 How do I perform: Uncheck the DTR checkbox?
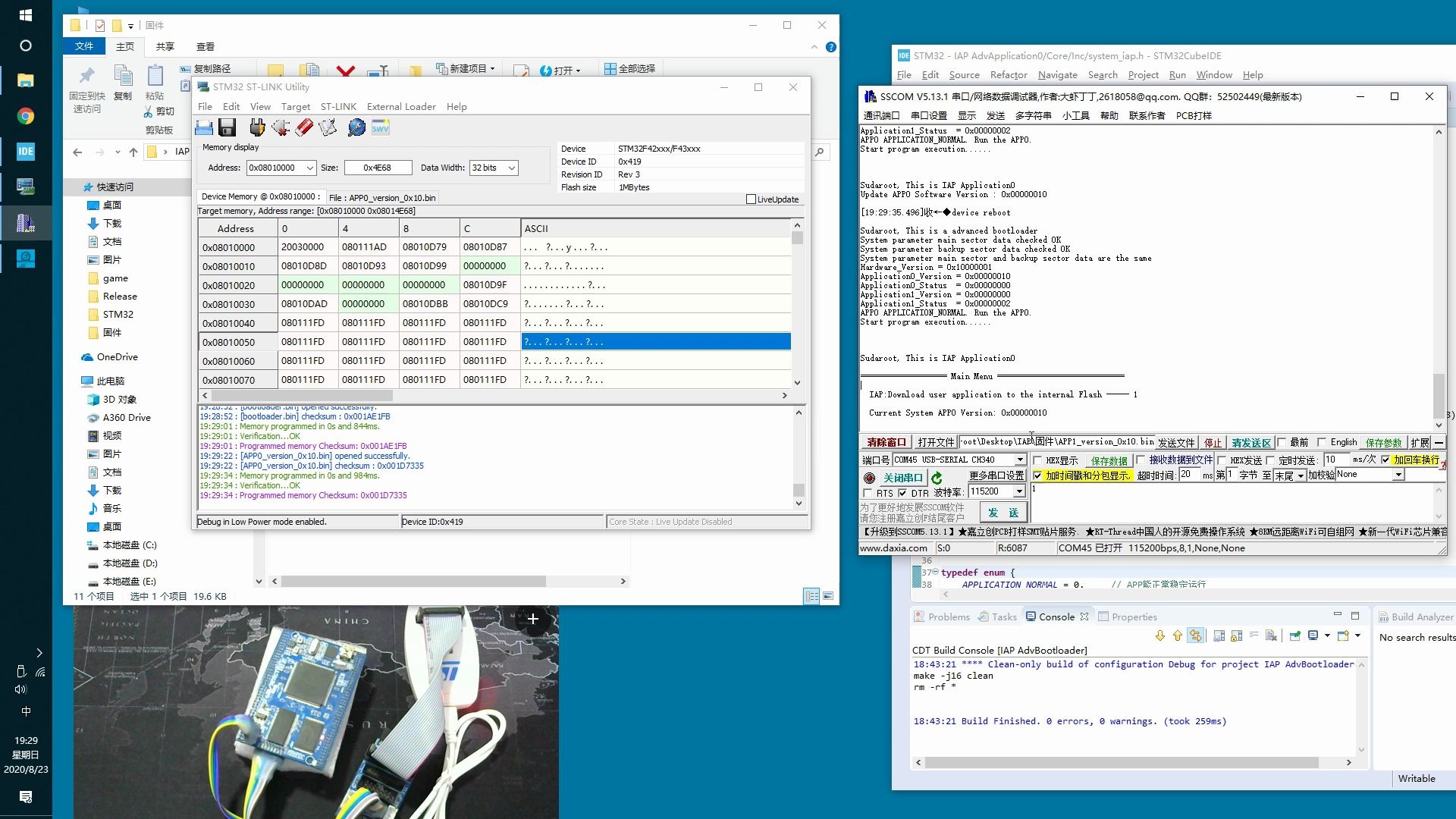pyautogui.click(x=902, y=493)
